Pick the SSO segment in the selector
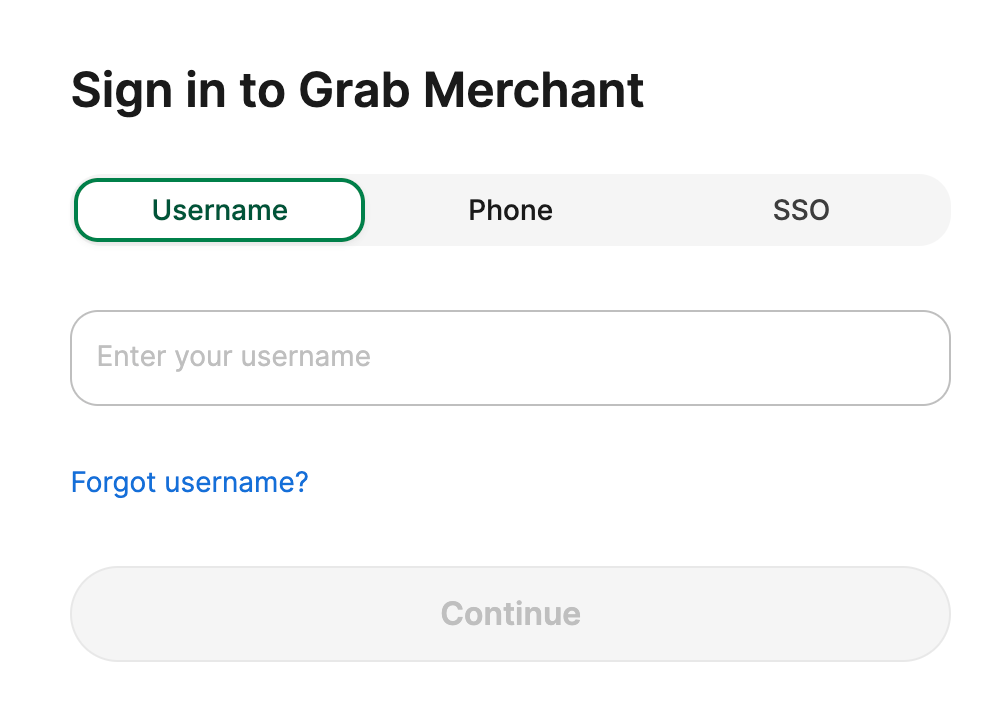Viewport: 1000px width, 710px height. point(801,210)
